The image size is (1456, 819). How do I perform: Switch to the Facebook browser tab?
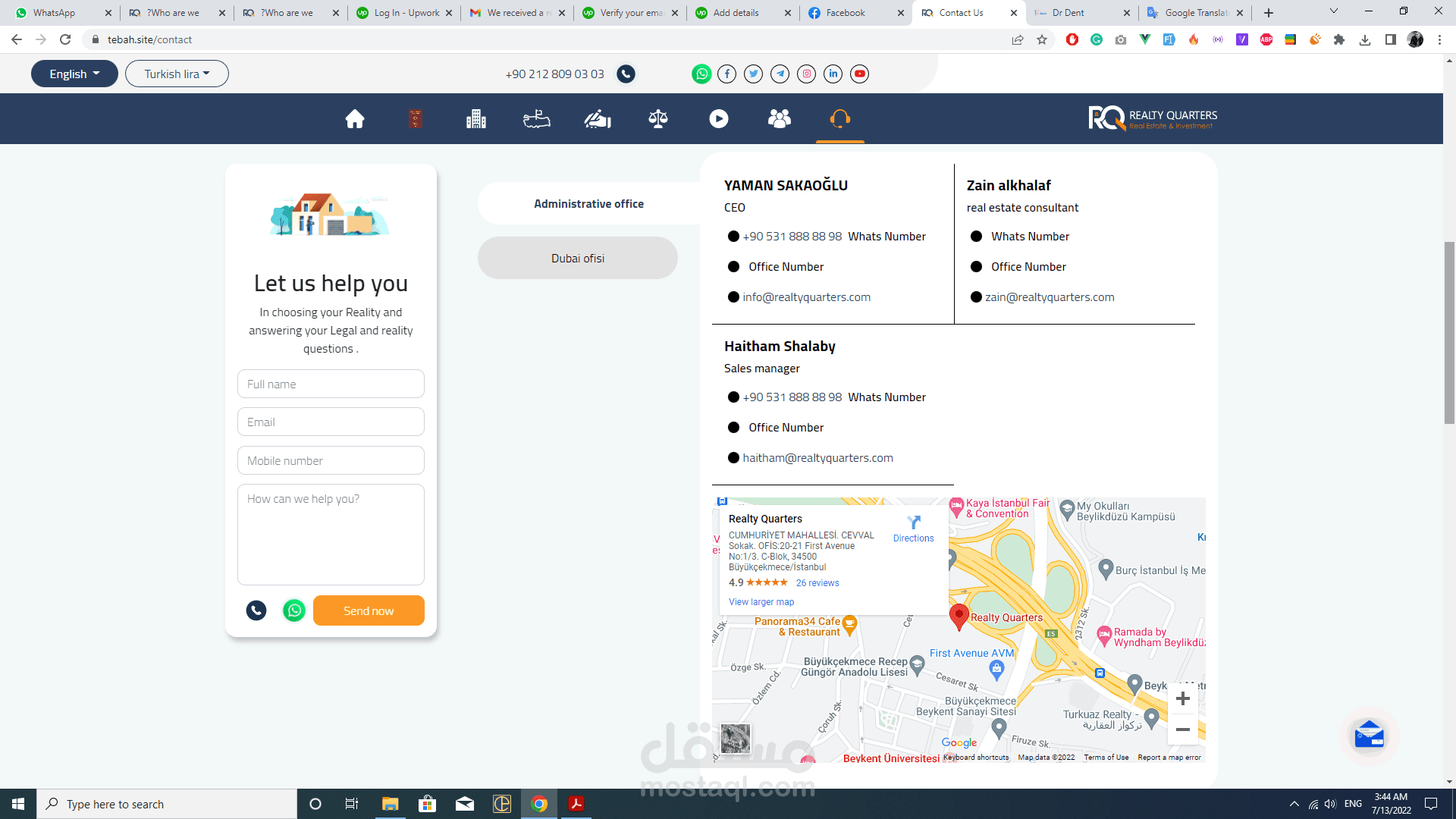click(846, 13)
